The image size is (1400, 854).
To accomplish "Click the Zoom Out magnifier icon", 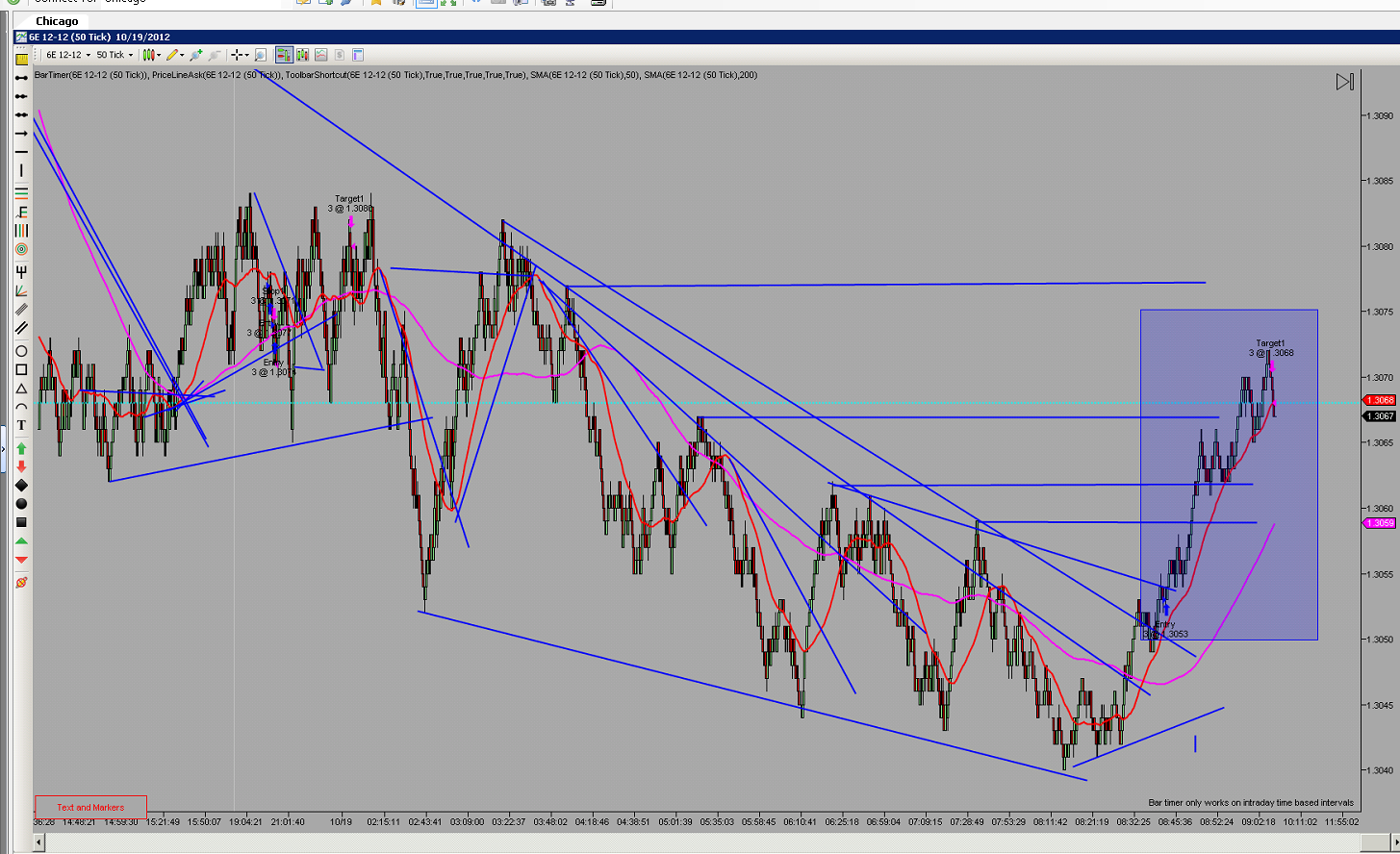I will 214,55.
